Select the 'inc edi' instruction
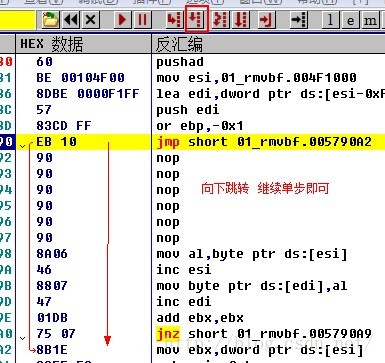This screenshot has height=363, width=385. [x=184, y=302]
